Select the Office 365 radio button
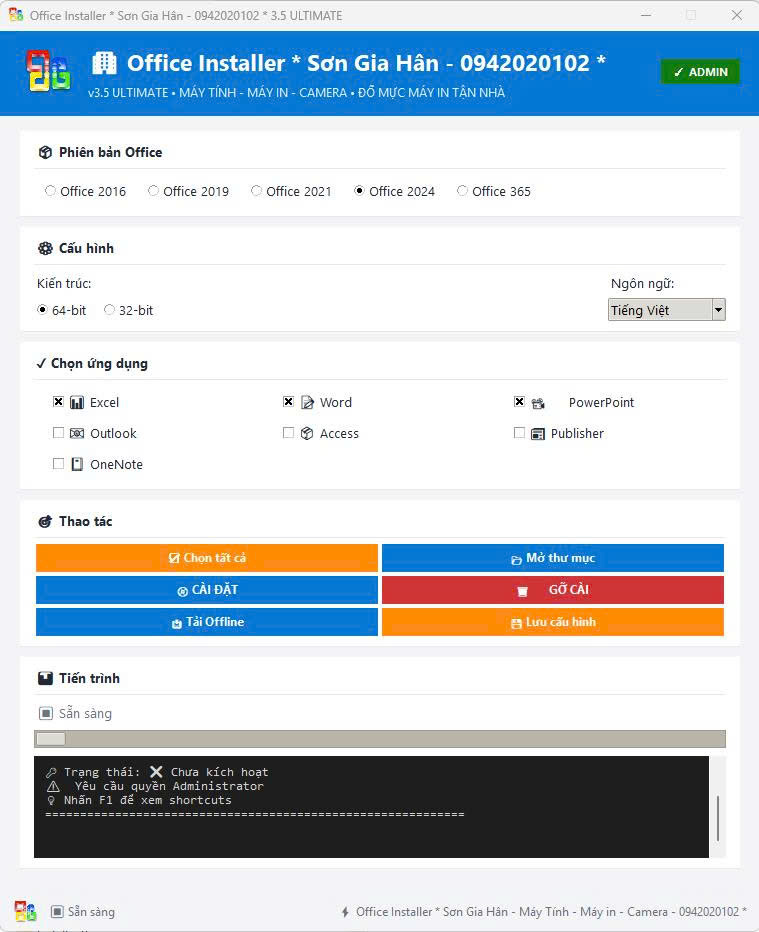 point(462,191)
